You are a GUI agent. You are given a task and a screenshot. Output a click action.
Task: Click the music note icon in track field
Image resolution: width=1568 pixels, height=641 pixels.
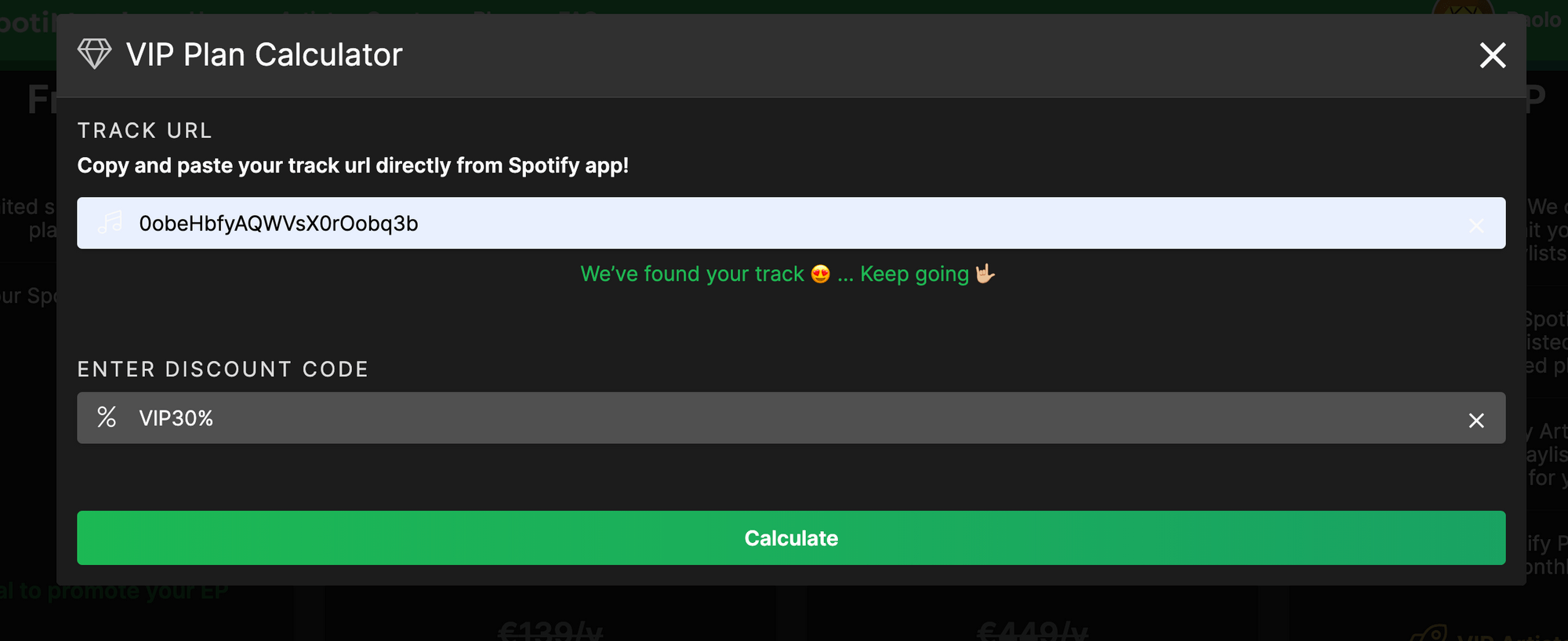[x=110, y=223]
